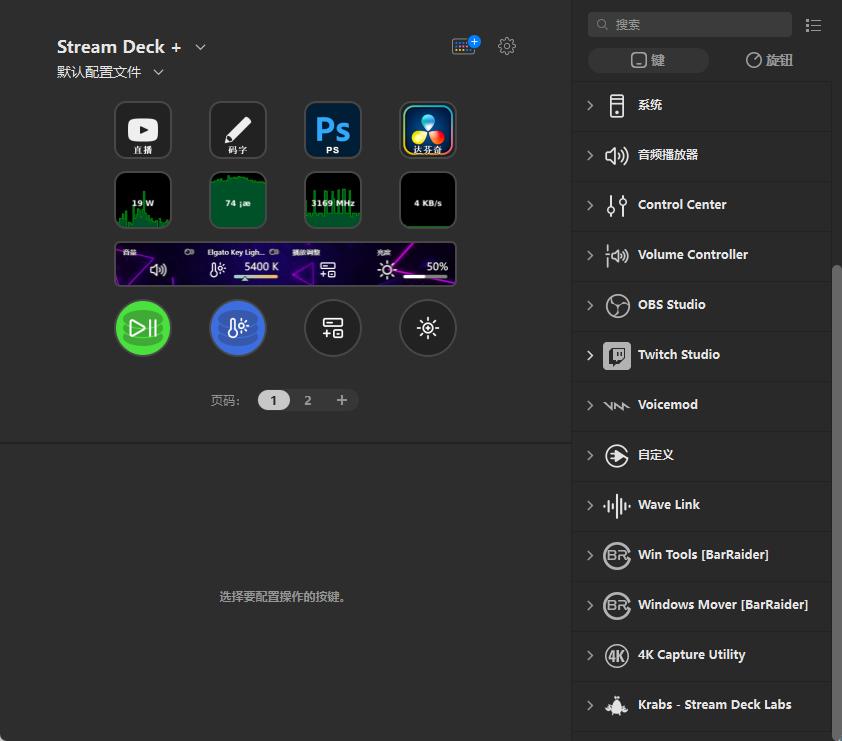Click the Volume Controller plugin icon
842x741 pixels.
[617, 256]
